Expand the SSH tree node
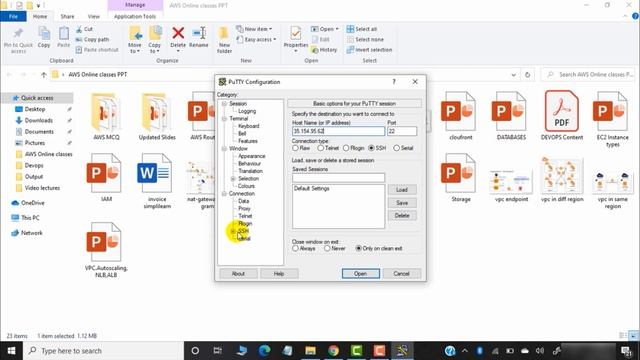 [x=233, y=231]
